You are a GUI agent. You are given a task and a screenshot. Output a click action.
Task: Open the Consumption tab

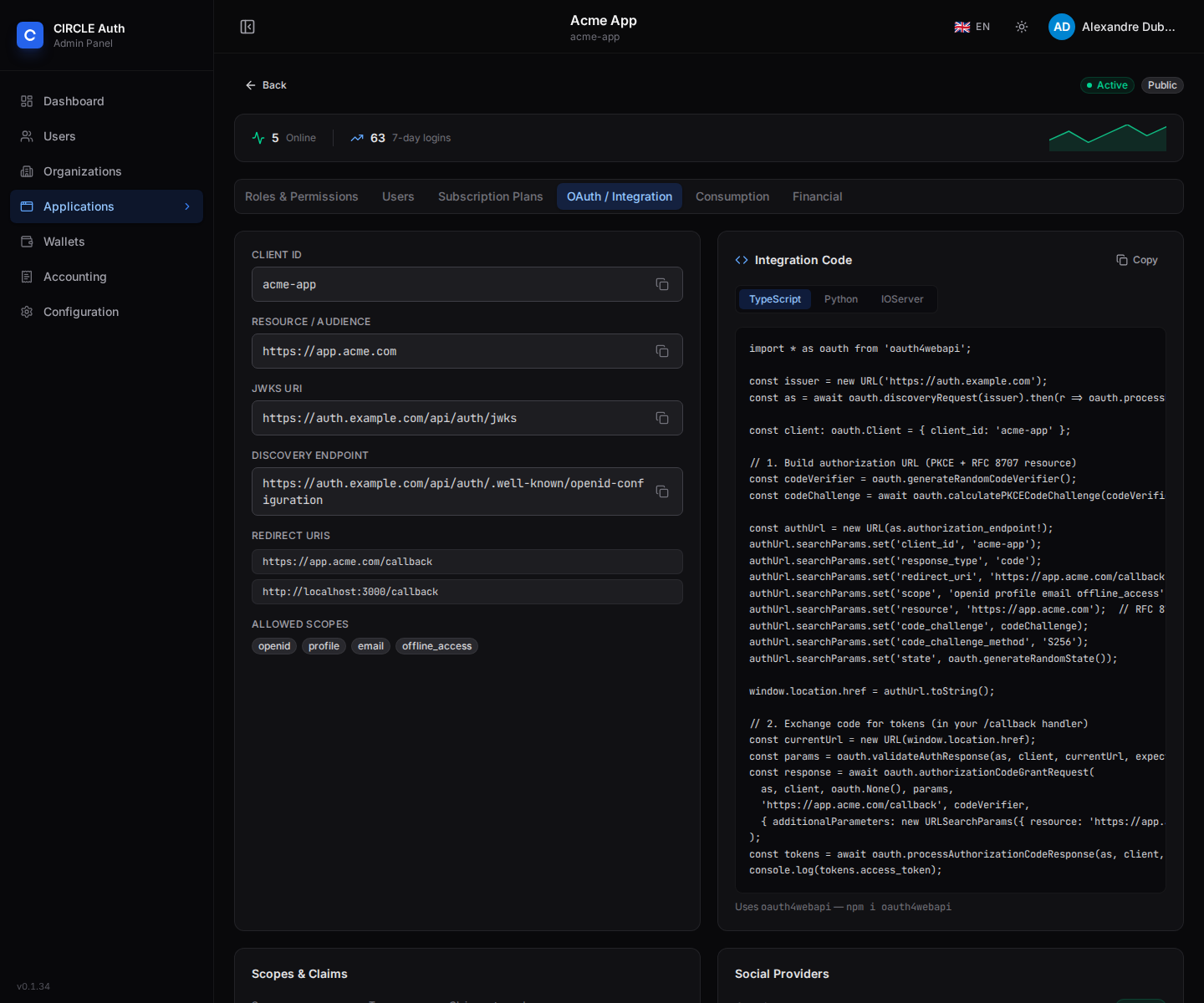tap(732, 196)
